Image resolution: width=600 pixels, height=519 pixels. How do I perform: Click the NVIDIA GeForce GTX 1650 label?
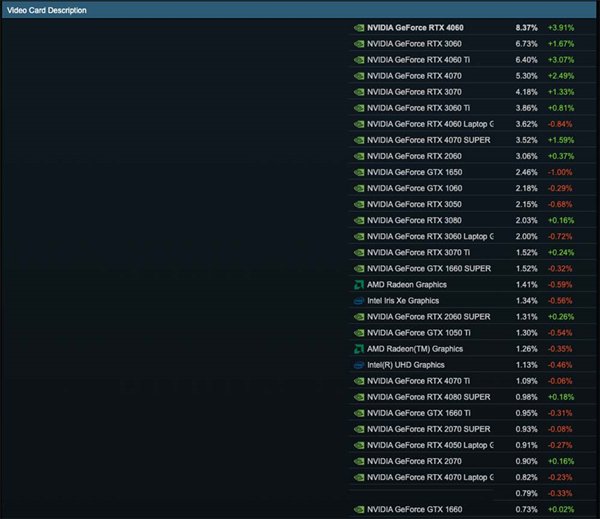pyautogui.click(x=414, y=173)
